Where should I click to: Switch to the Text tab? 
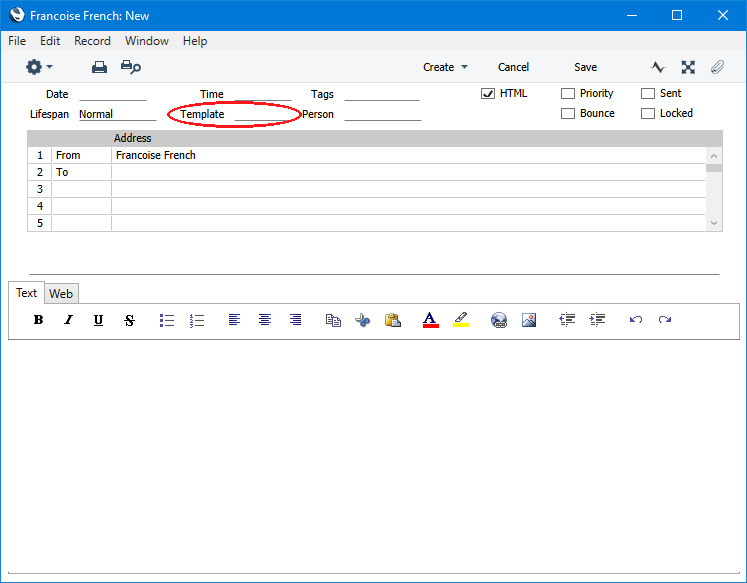26,292
